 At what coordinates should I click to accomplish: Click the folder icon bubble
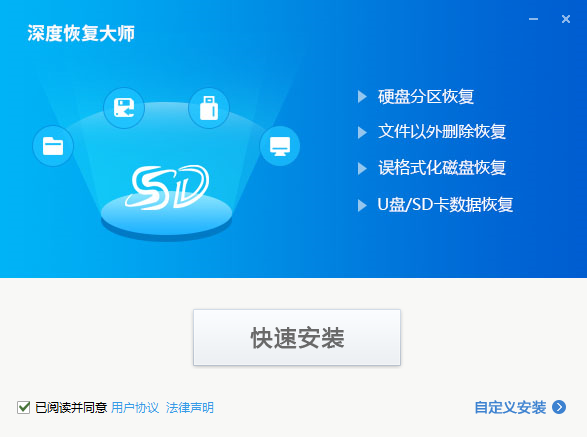[x=53, y=146]
